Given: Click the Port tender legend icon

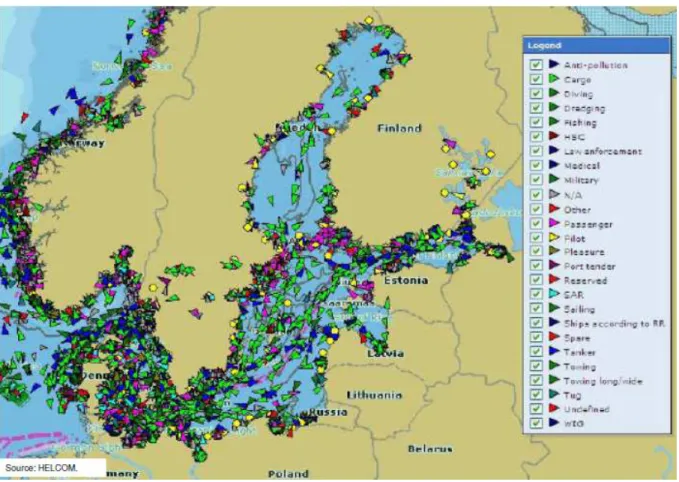Looking at the screenshot, I should 554,265.
